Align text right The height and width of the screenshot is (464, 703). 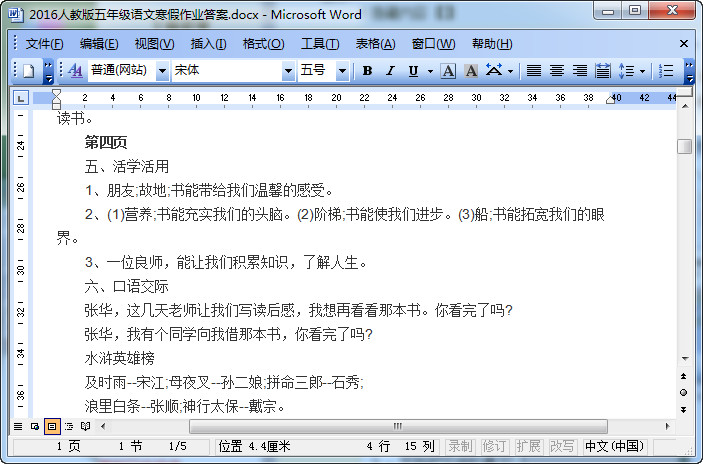tap(580, 71)
